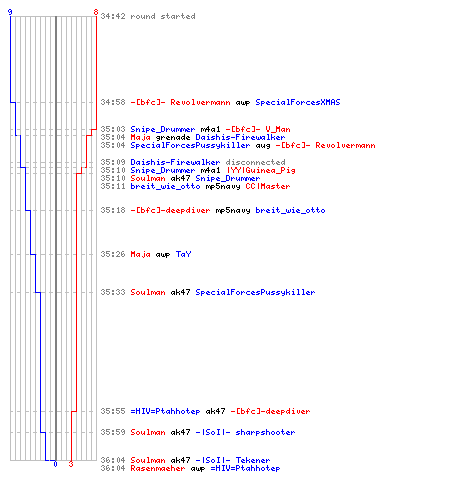Select -|SoI|- sharpshooter victim name
The height and width of the screenshot is (500, 450).
(x=245, y=432)
